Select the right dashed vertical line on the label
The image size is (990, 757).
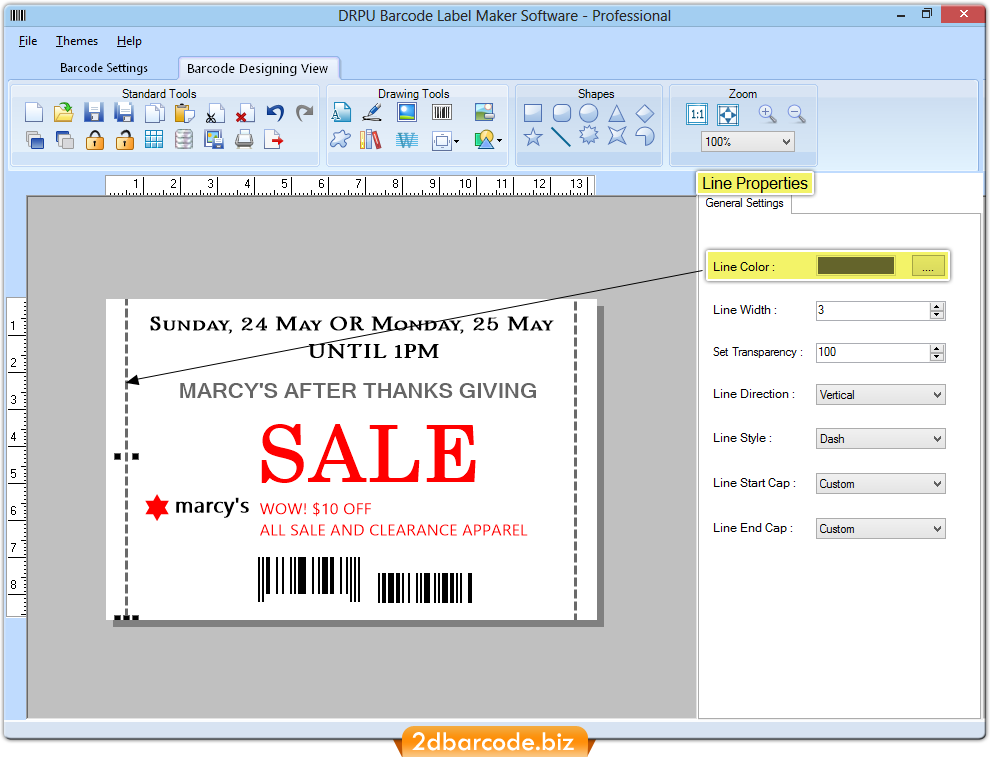(x=575, y=460)
